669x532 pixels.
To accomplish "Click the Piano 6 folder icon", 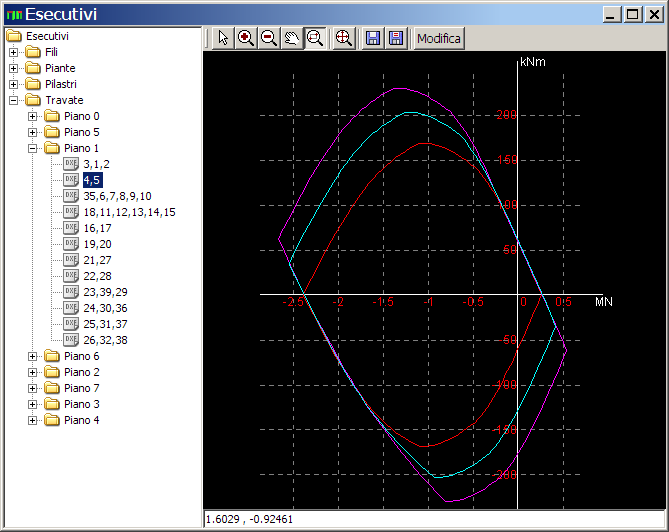I will tap(52, 356).
